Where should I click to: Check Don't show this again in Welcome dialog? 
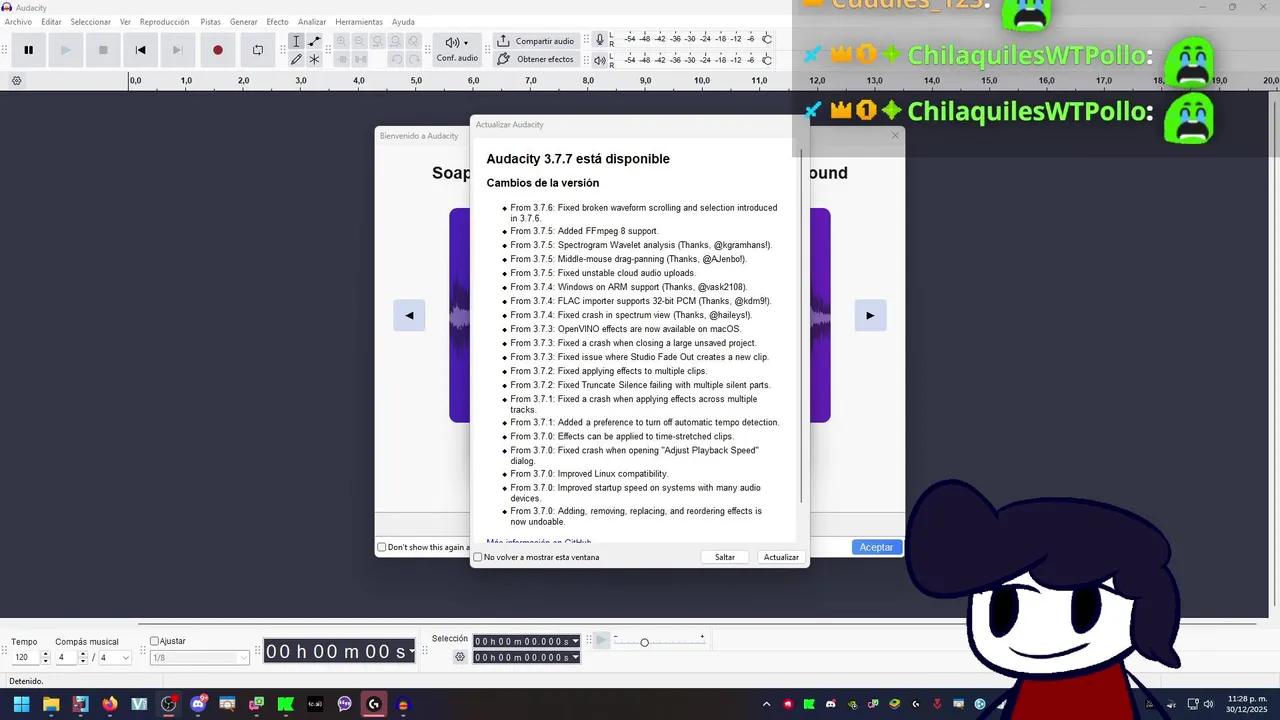click(x=381, y=547)
